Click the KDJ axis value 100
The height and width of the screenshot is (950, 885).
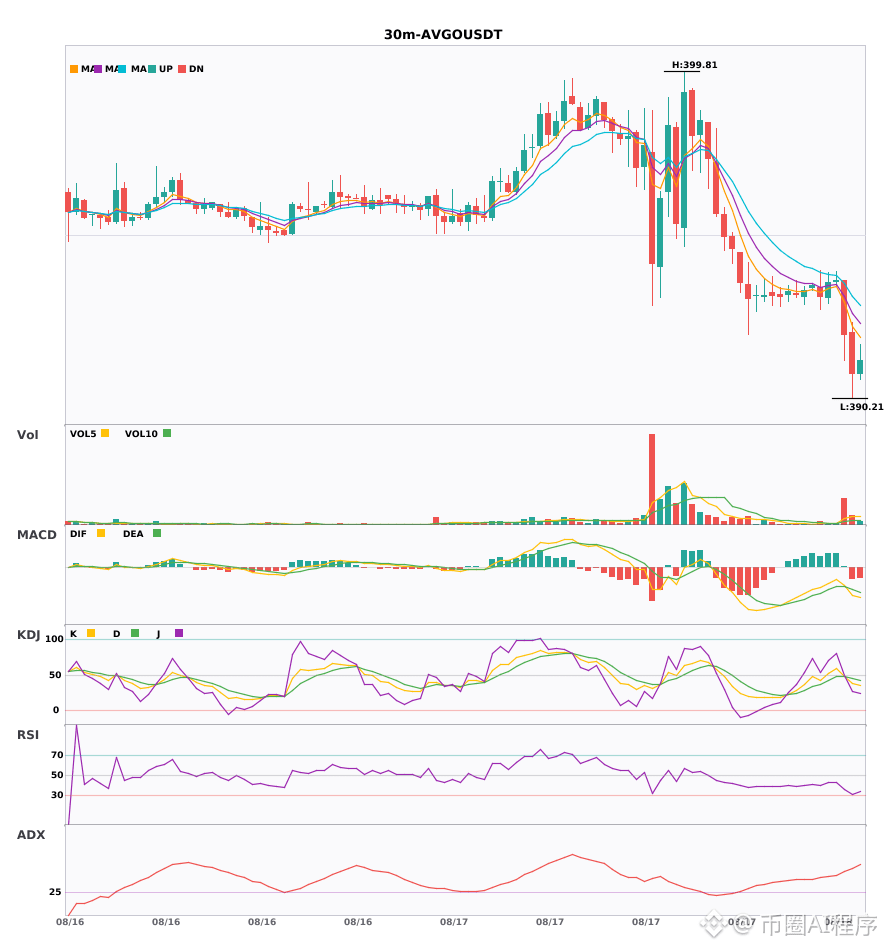coord(54,639)
